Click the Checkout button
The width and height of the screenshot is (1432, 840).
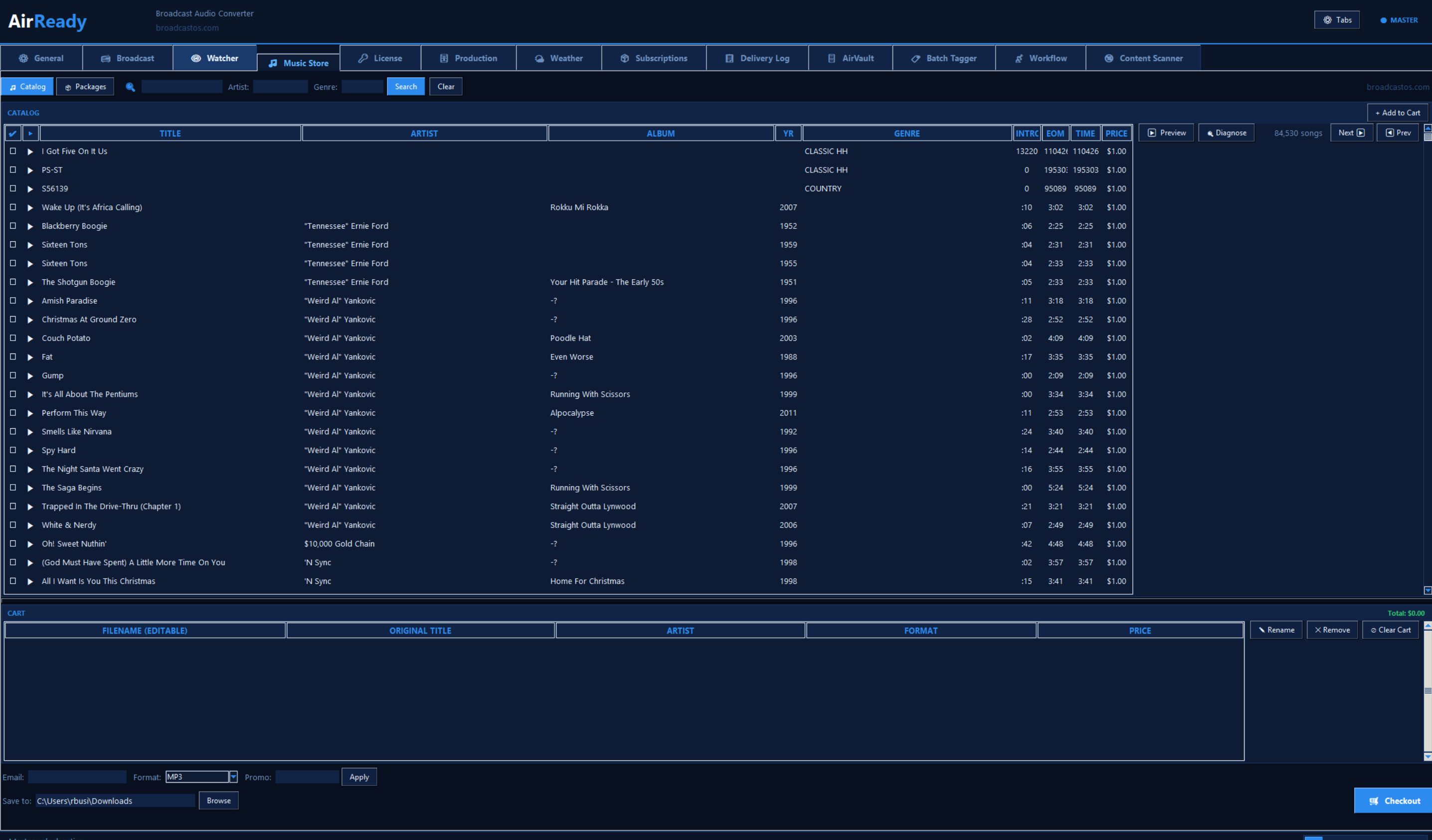pyautogui.click(x=1394, y=801)
